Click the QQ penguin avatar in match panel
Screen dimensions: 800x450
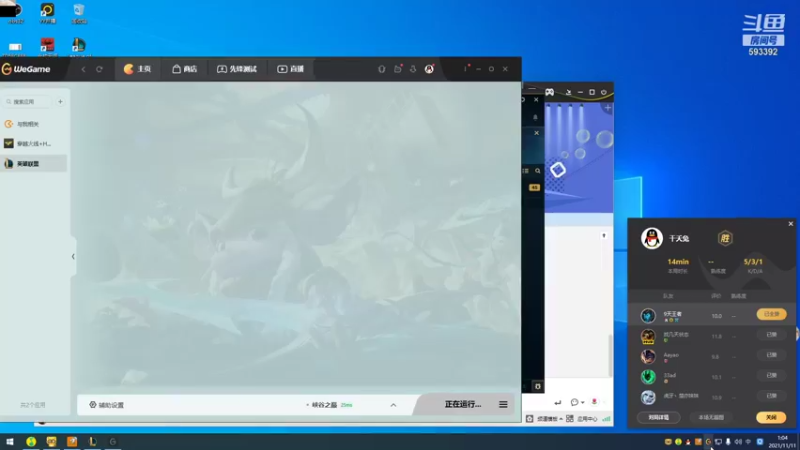(652, 238)
